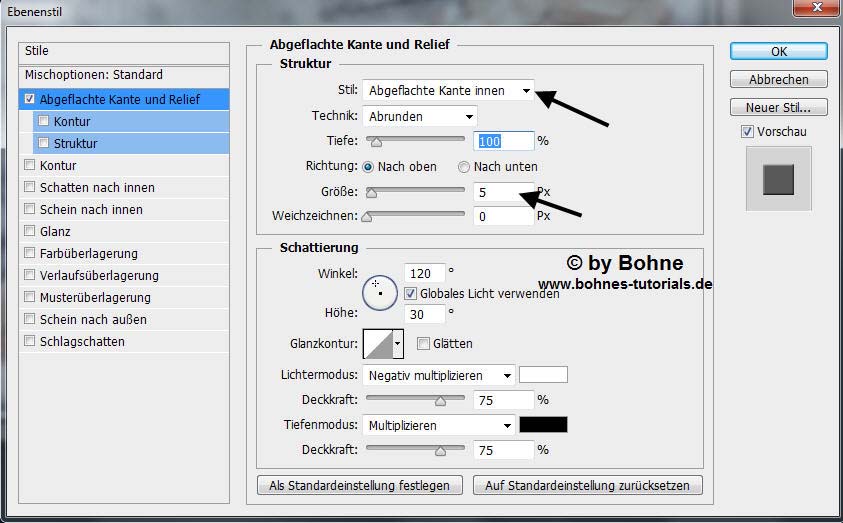Select Mischoptionen: Standard in styles list

[94, 75]
